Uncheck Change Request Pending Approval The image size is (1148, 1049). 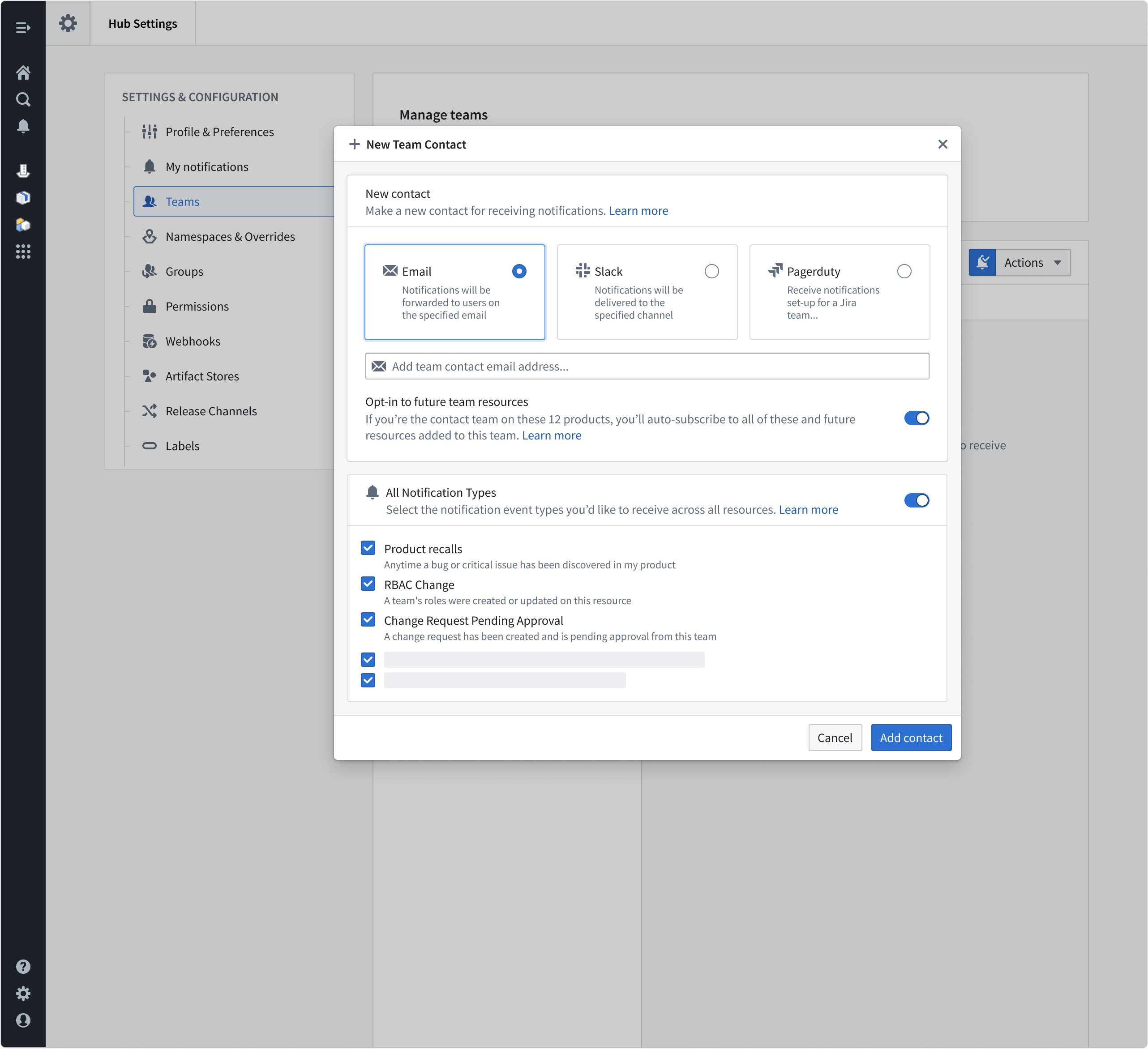(x=368, y=619)
